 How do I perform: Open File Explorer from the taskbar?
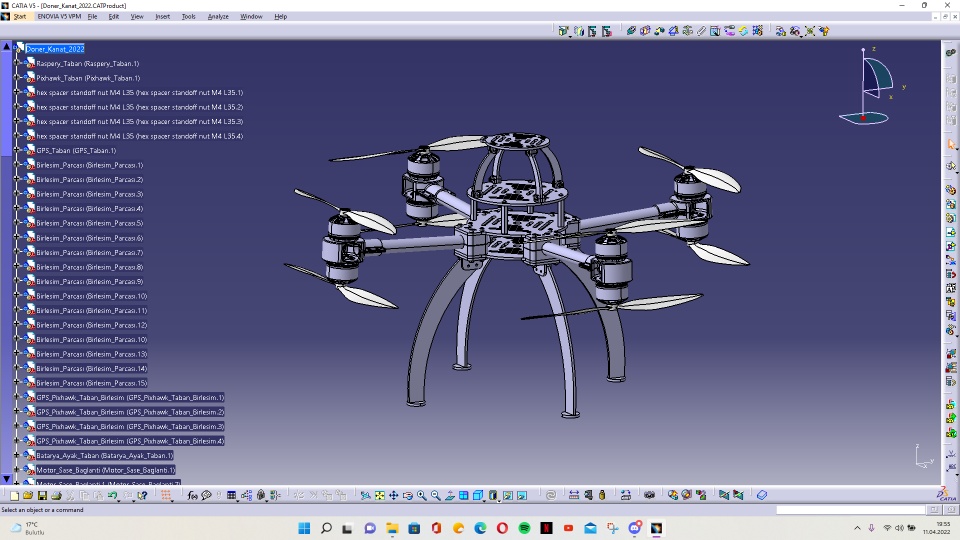392,528
